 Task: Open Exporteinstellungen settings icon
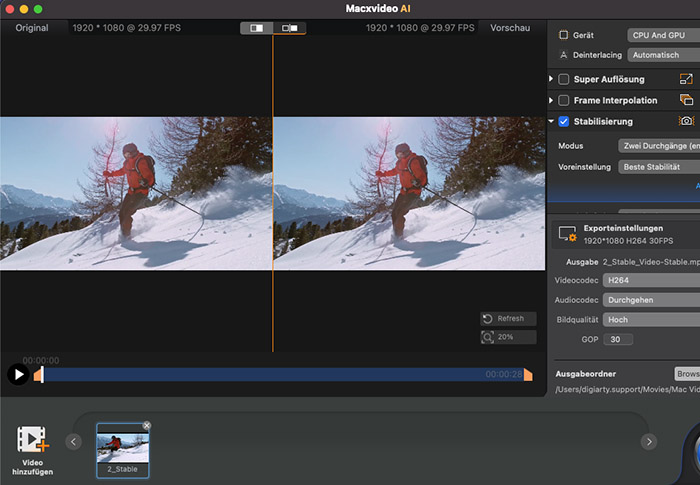(x=567, y=234)
